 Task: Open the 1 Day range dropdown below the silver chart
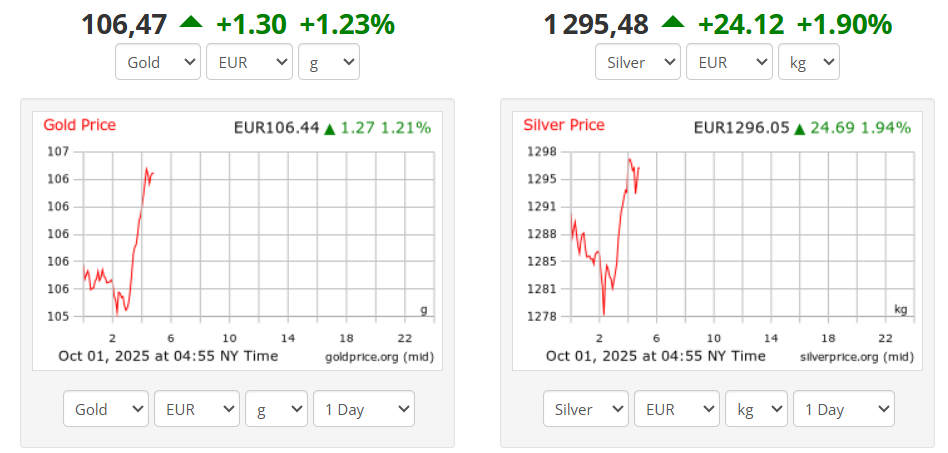pos(843,409)
